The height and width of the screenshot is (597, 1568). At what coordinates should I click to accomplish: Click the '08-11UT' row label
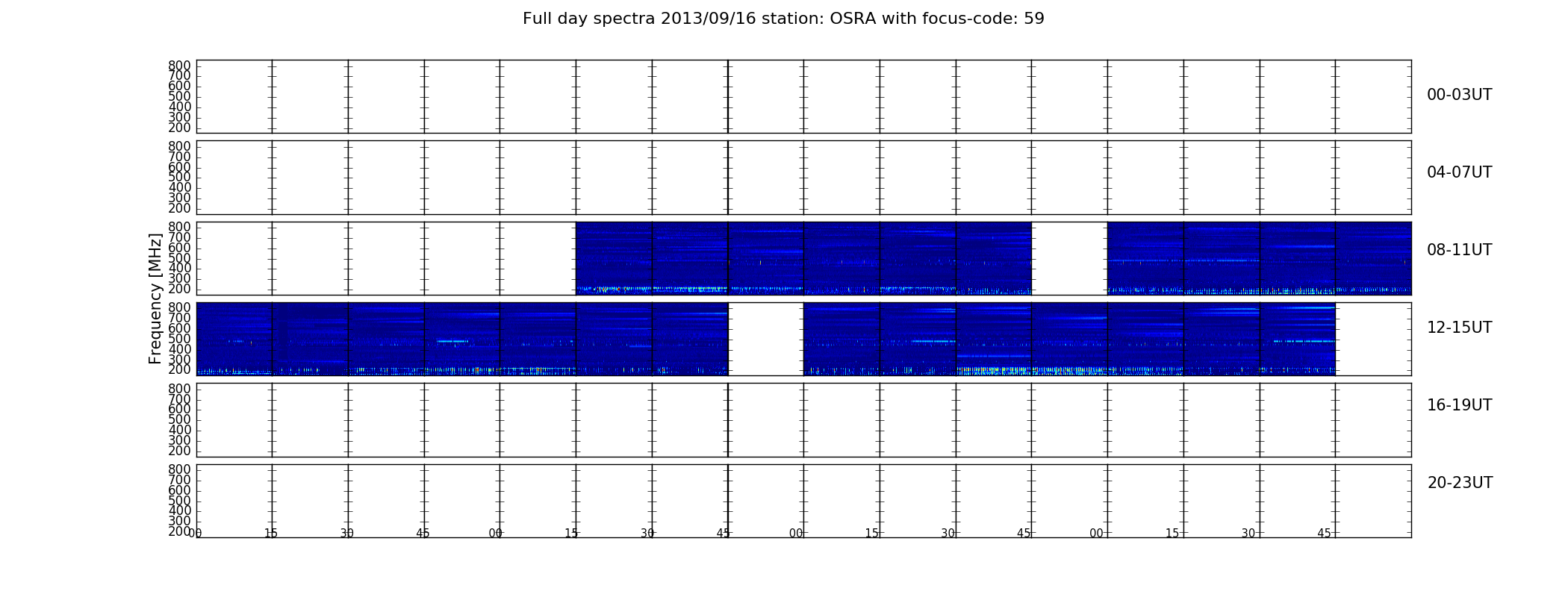pos(1459,250)
